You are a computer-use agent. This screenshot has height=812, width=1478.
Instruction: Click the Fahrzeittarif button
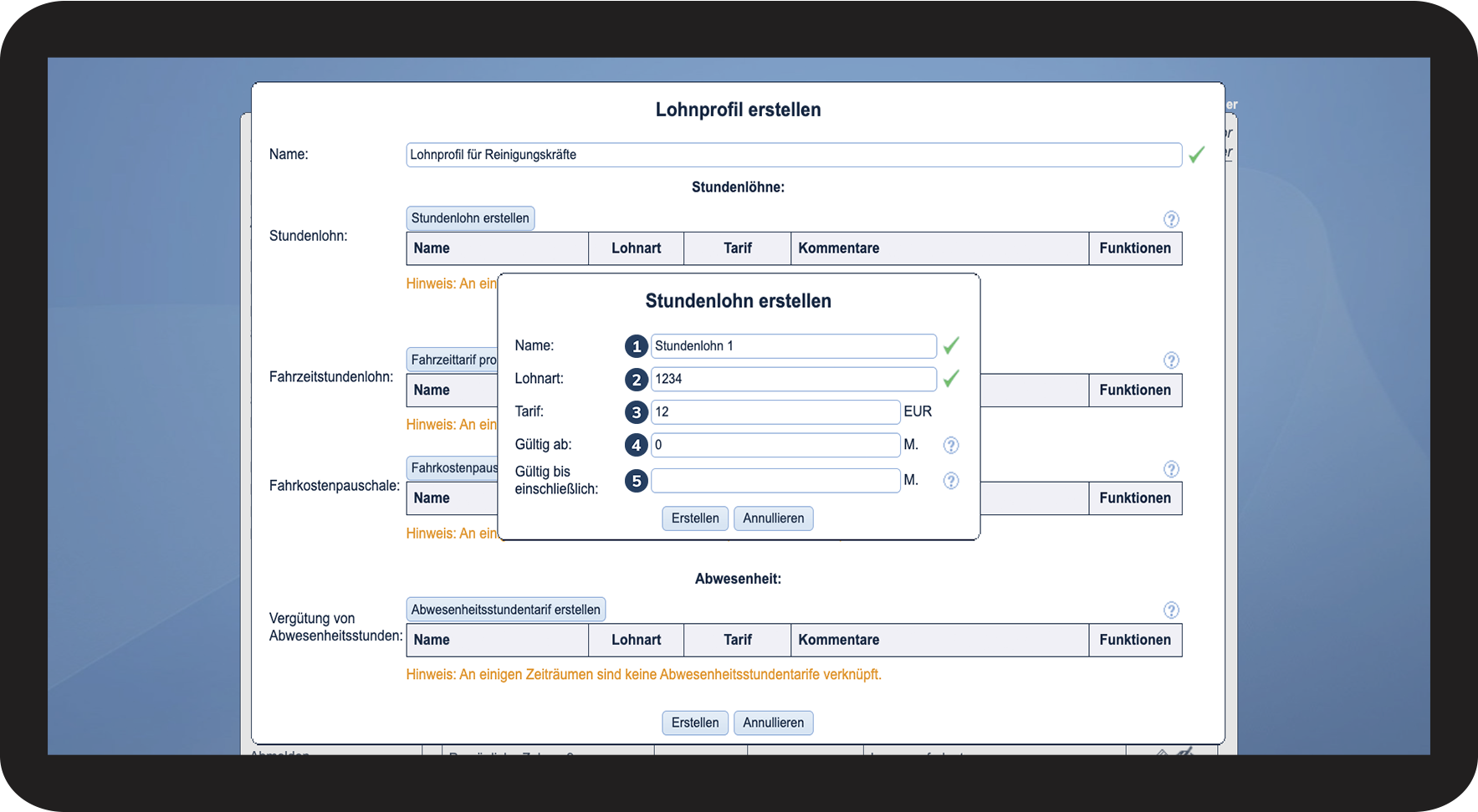[453, 360]
